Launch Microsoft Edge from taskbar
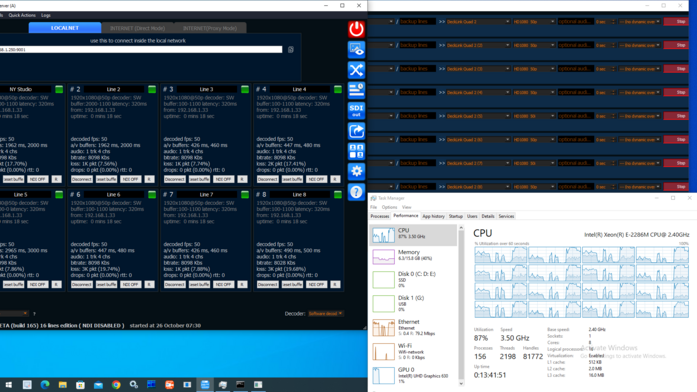The height and width of the screenshot is (392, 697). coord(45,384)
